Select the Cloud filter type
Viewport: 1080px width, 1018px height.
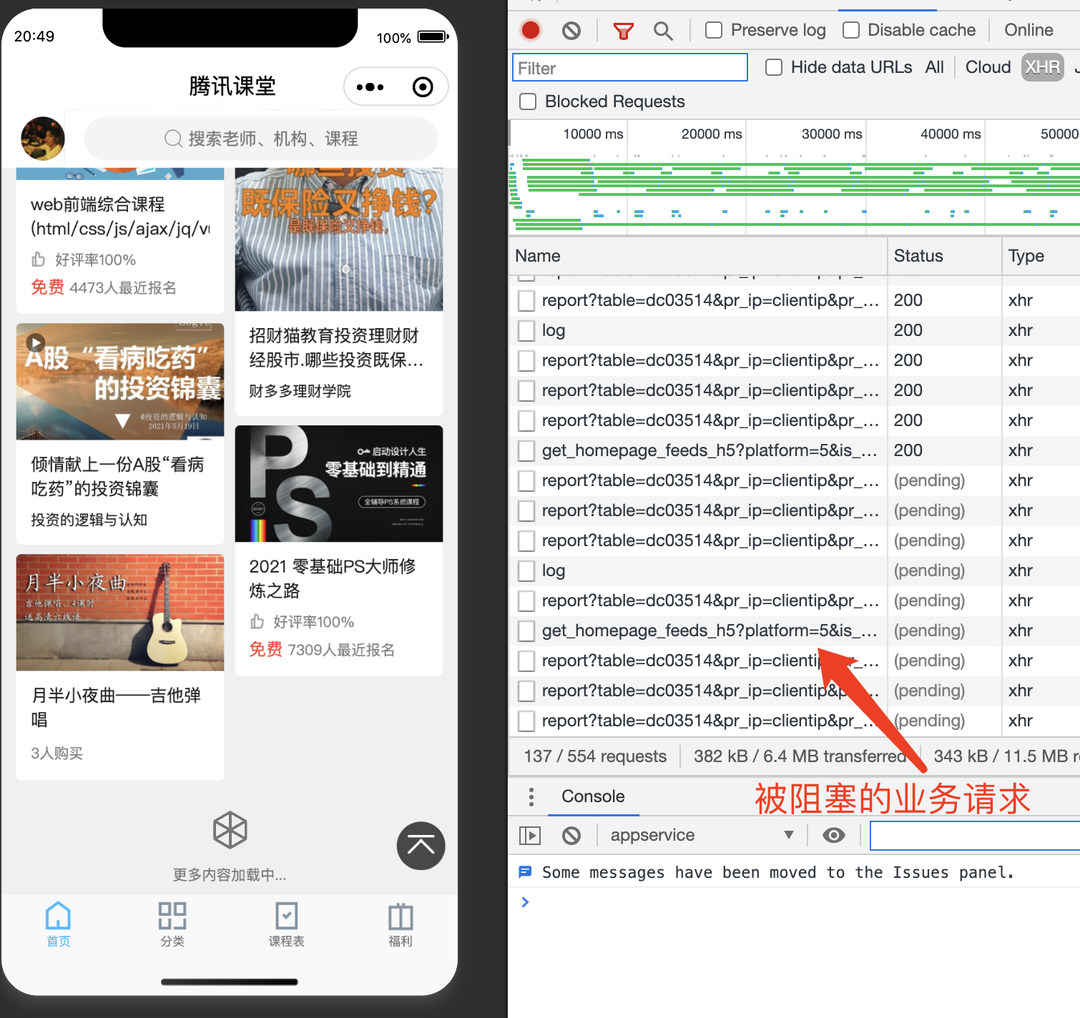click(988, 67)
